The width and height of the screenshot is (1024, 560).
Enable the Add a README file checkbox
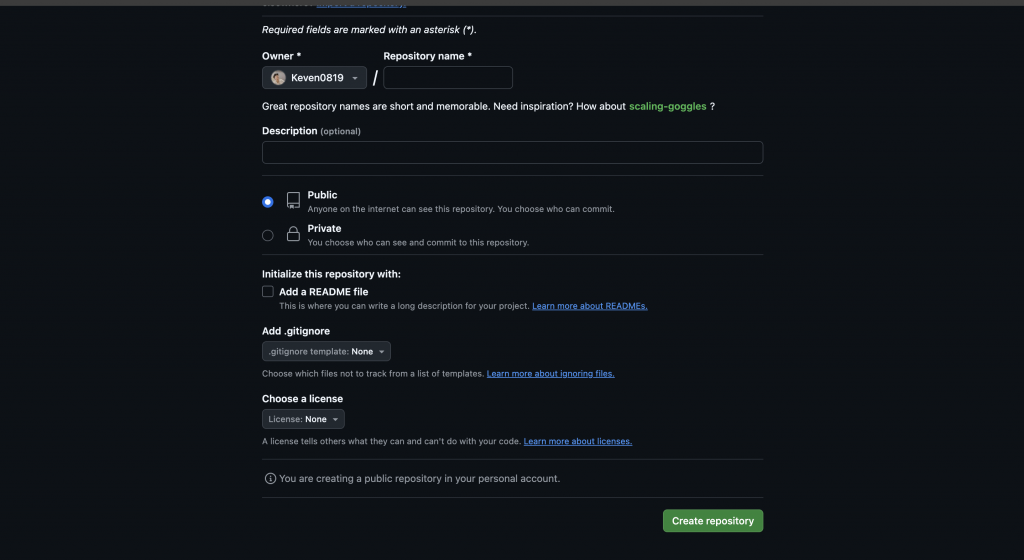[x=268, y=292]
